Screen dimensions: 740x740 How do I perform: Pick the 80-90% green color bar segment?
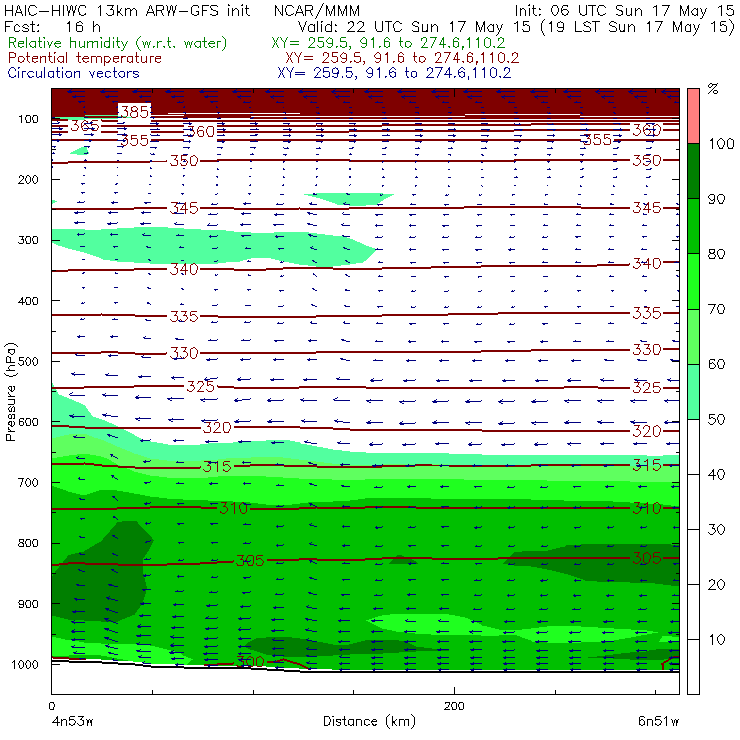693,226
